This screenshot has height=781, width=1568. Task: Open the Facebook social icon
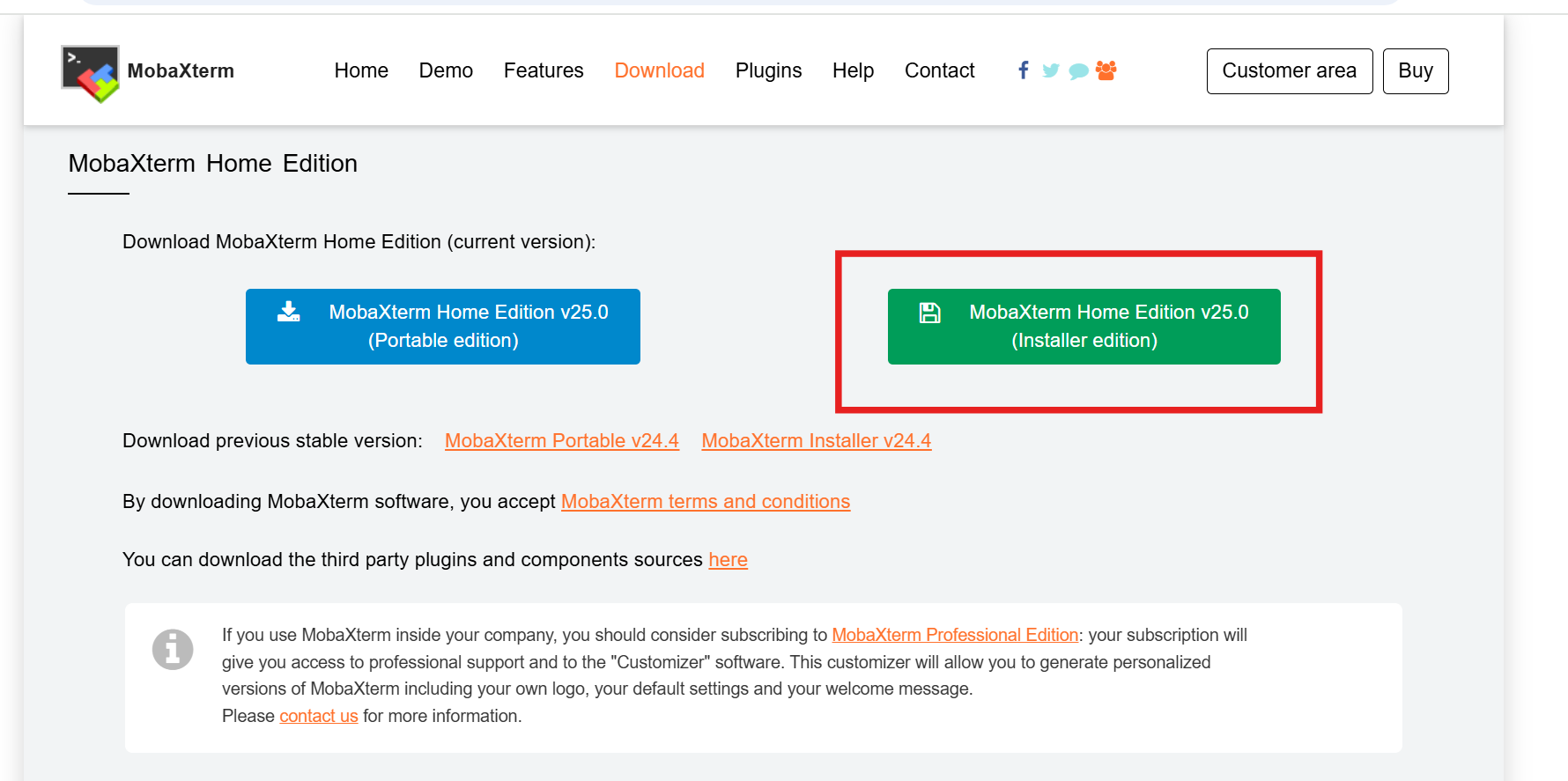point(1024,70)
